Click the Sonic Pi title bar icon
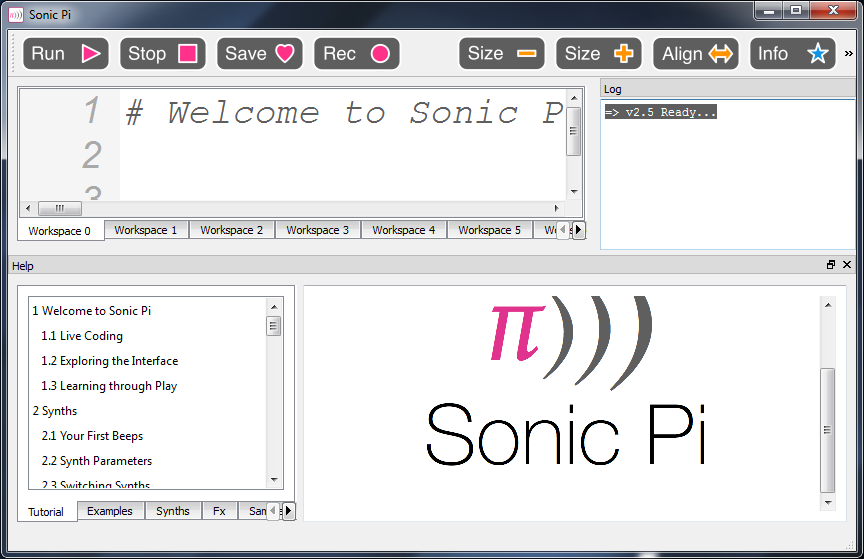864x559 pixels. pyautogui.click(x=16, y=15)
